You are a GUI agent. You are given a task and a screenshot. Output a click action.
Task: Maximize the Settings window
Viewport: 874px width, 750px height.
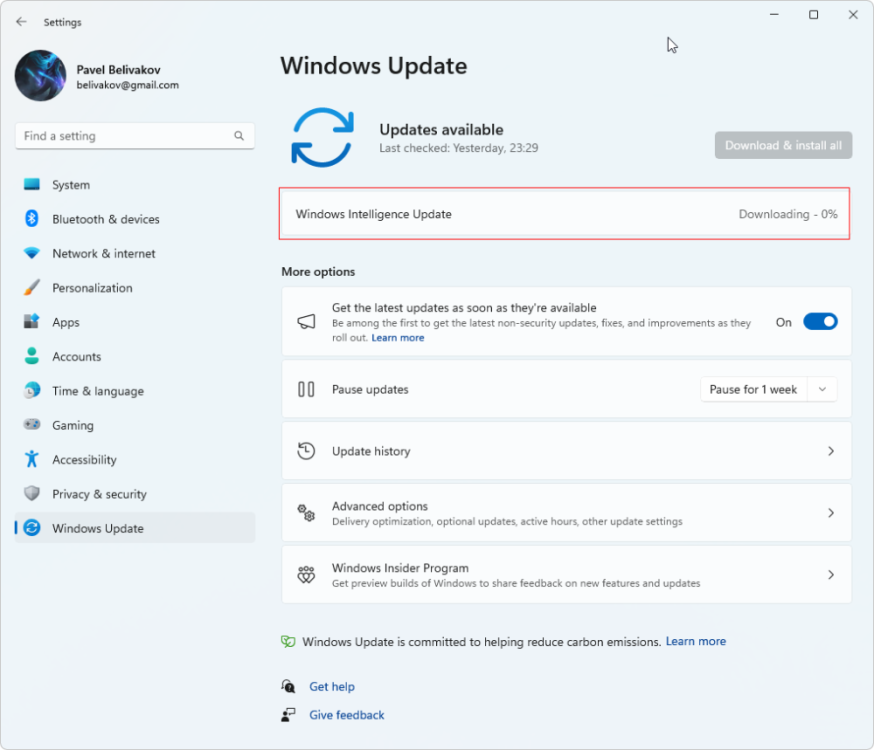point(813,14)
